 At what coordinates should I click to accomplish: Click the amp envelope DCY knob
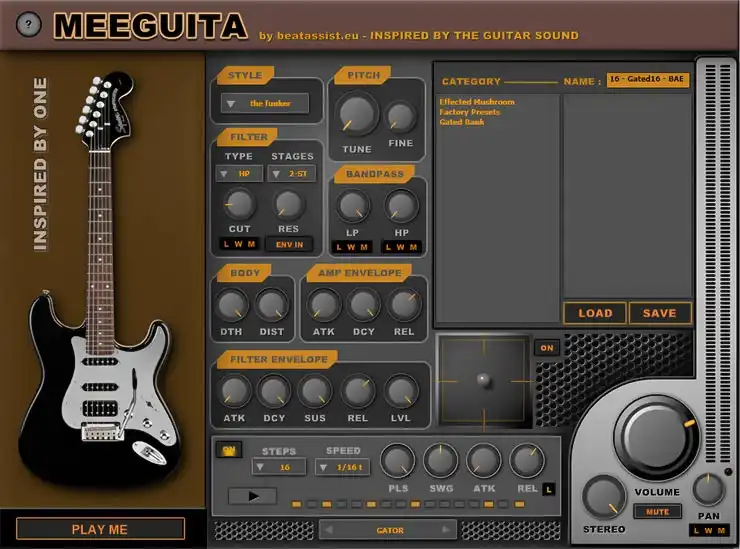pos(364,305)
